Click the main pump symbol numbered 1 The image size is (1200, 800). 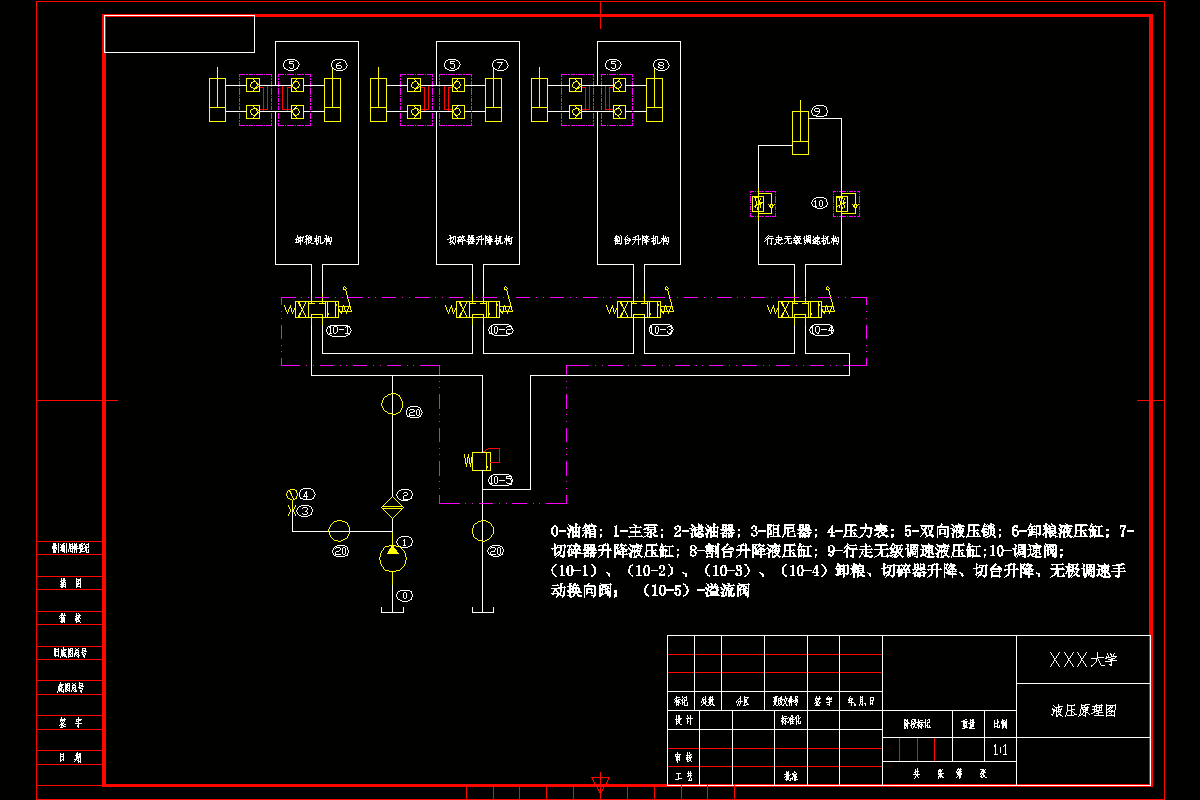[393, 557]
